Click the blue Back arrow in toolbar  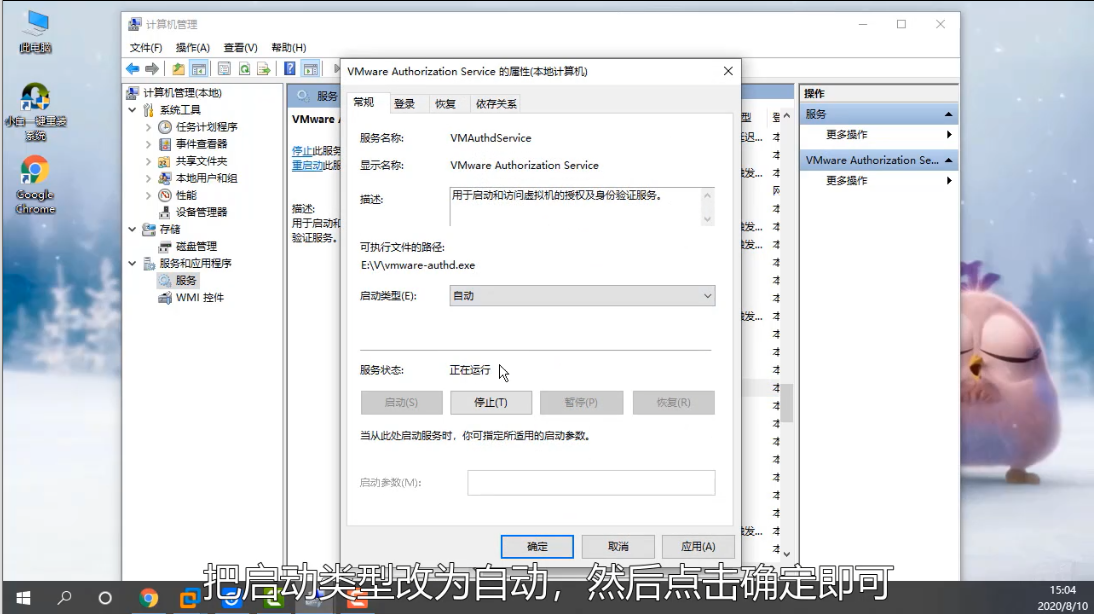[133, 68]
